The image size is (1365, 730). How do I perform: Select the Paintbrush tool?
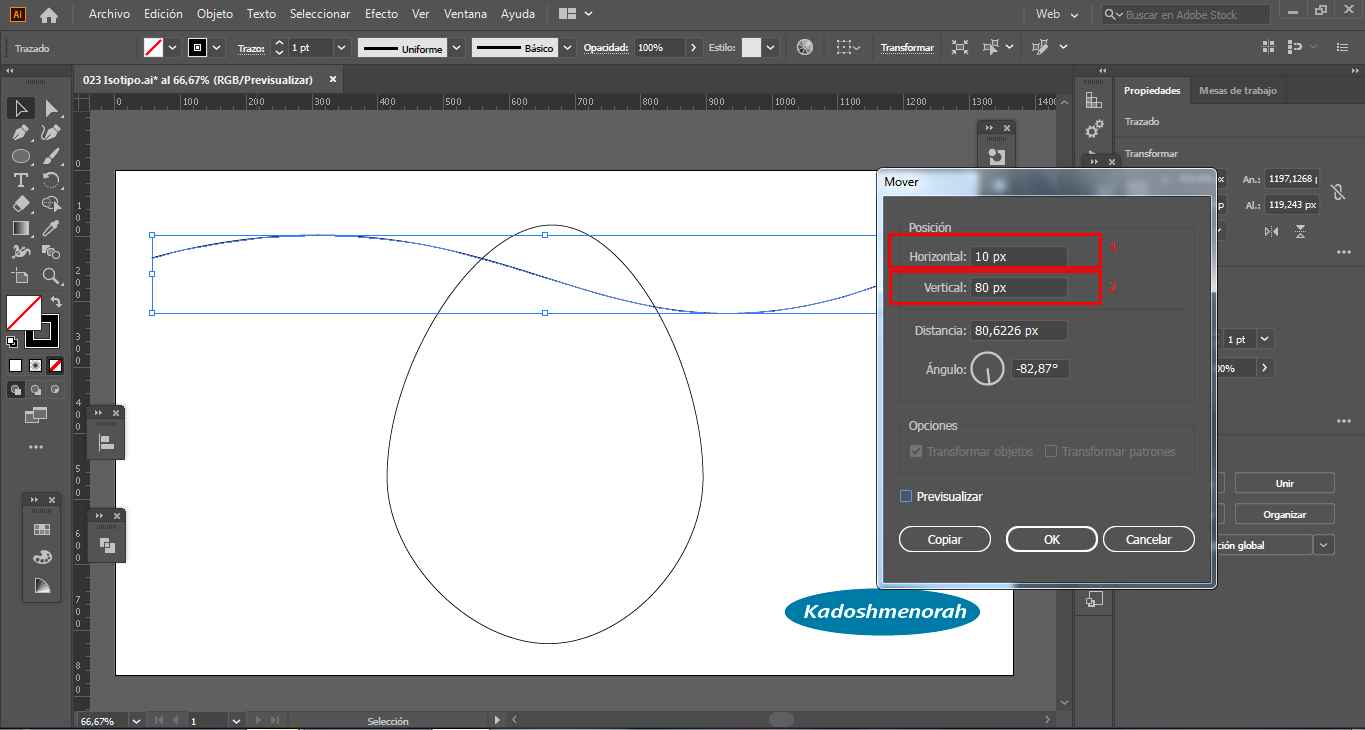pos(51,156)
